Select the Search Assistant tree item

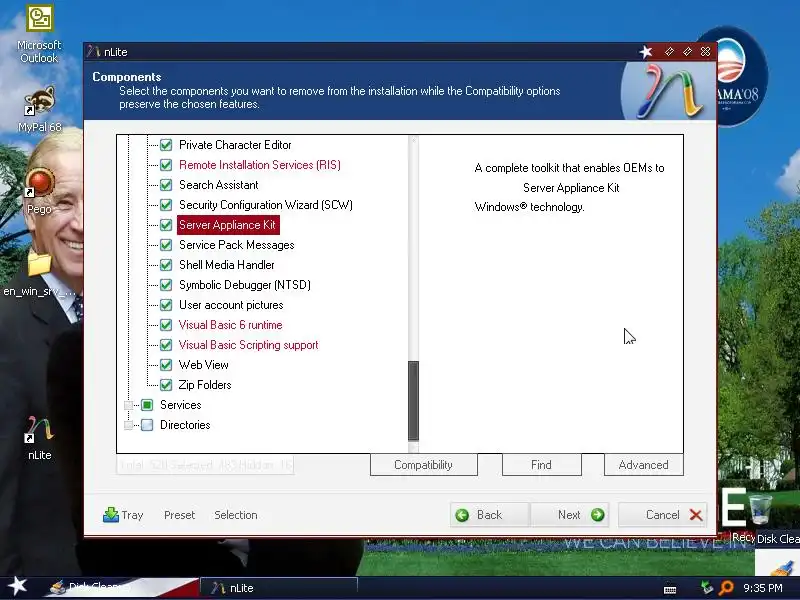tap(218, 185)
